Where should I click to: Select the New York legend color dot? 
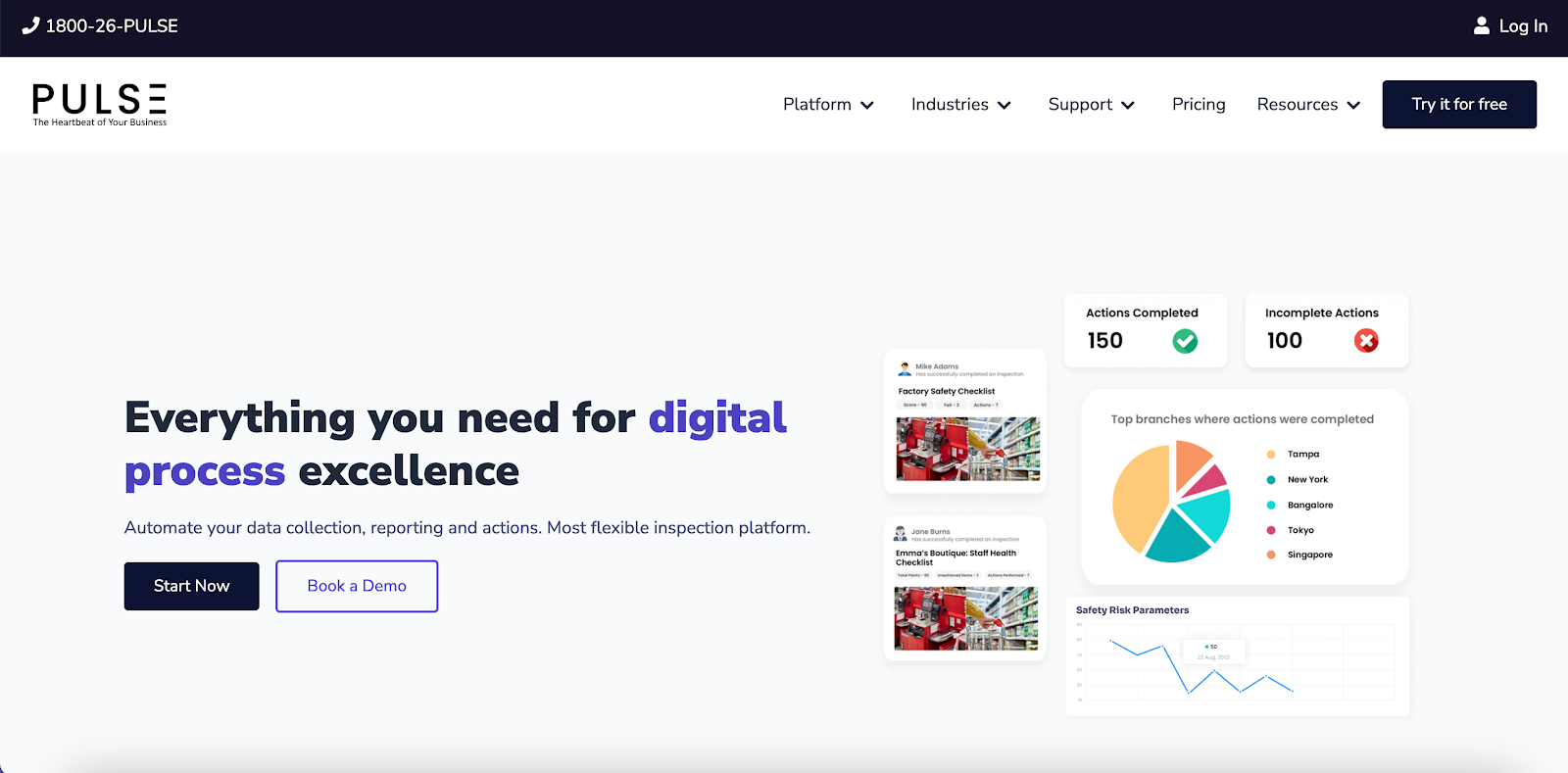[1271, 480]
